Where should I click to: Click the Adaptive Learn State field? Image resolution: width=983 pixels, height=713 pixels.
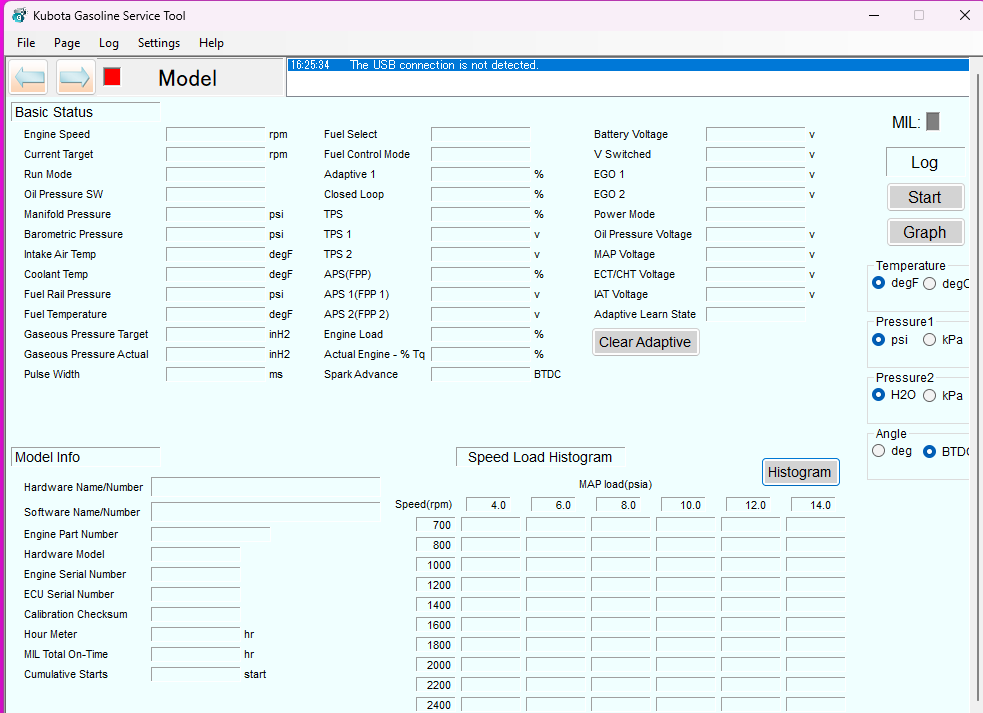tap(755, 314)
